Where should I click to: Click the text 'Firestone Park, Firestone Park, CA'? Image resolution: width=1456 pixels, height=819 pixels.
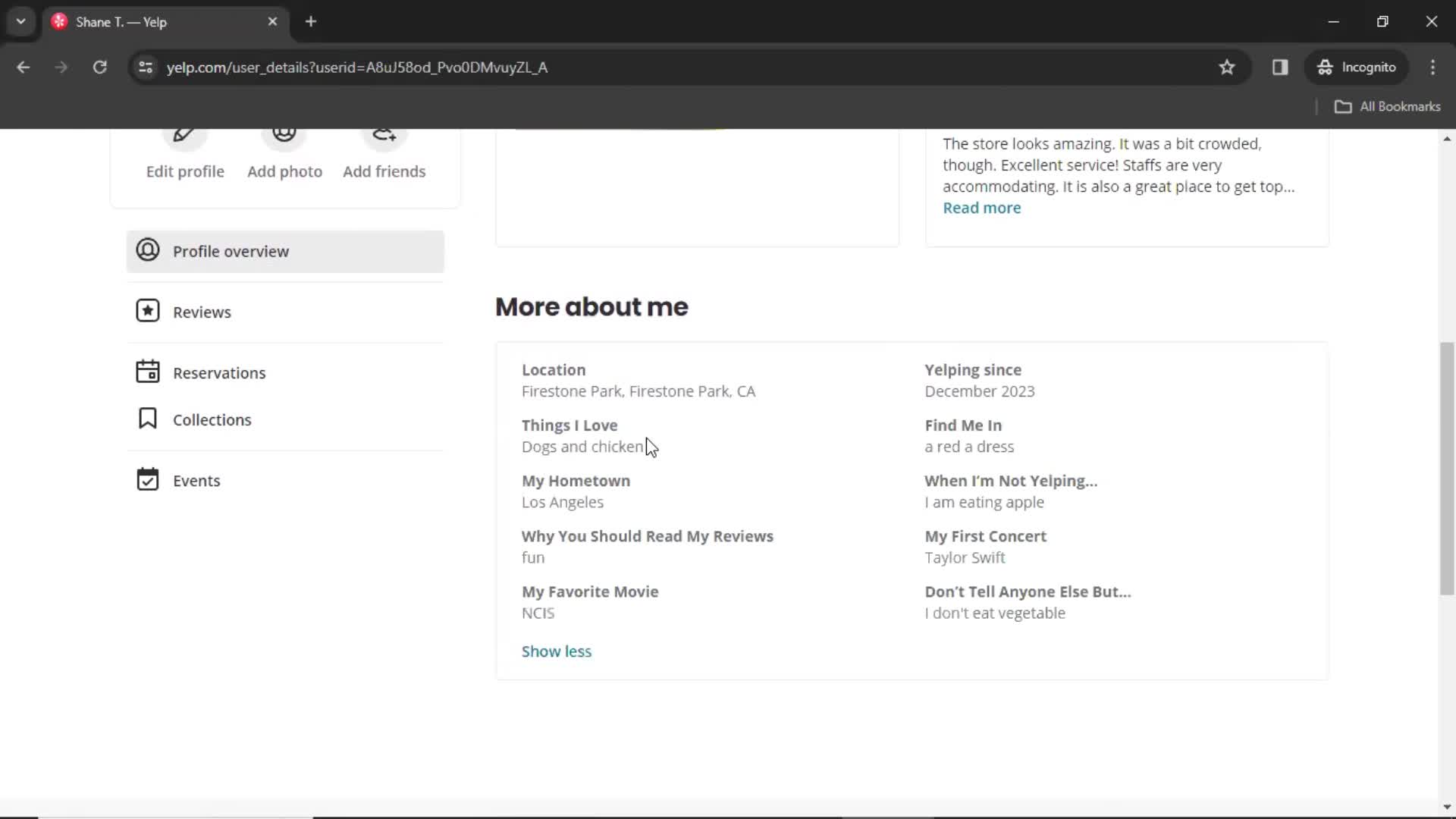click(x=639, y=392)
